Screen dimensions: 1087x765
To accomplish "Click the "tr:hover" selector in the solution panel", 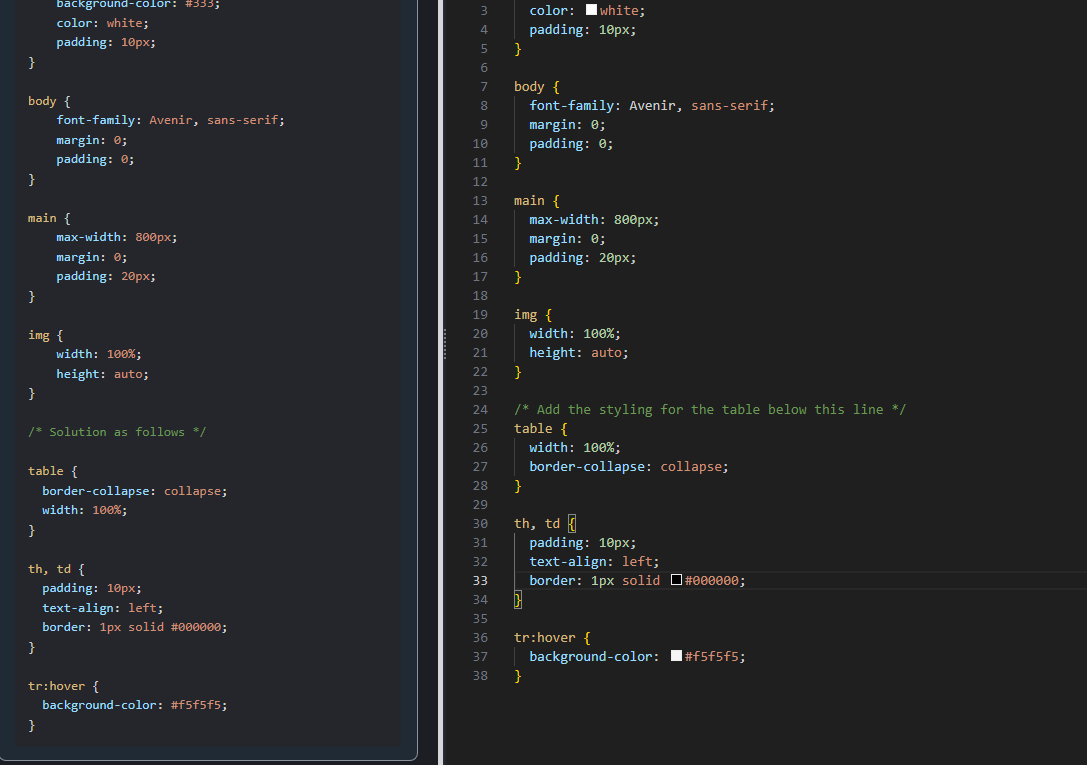I will pyautogui.click(x=56, y=686).
